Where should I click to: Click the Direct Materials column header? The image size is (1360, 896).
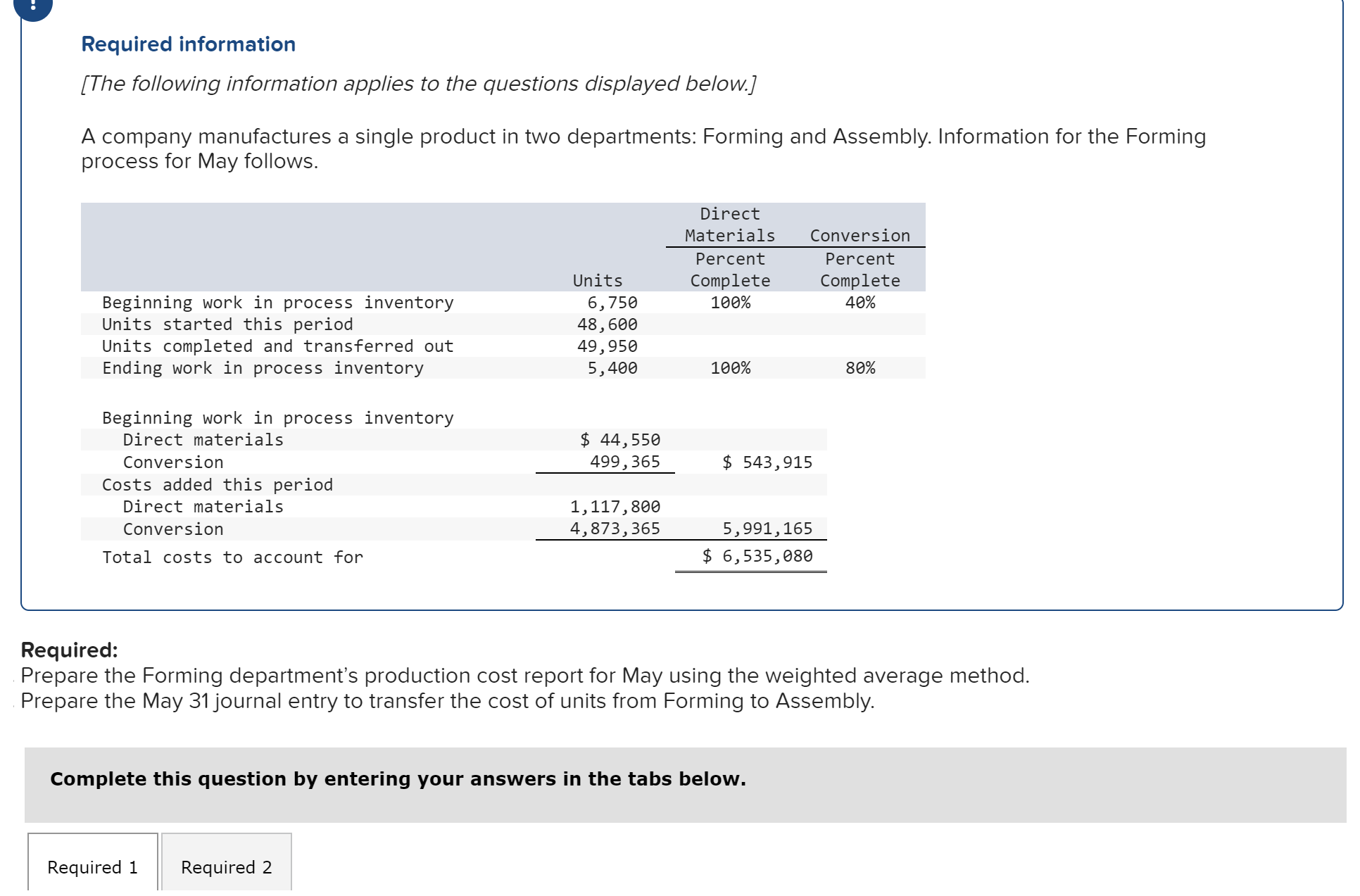tap(728, 225)
